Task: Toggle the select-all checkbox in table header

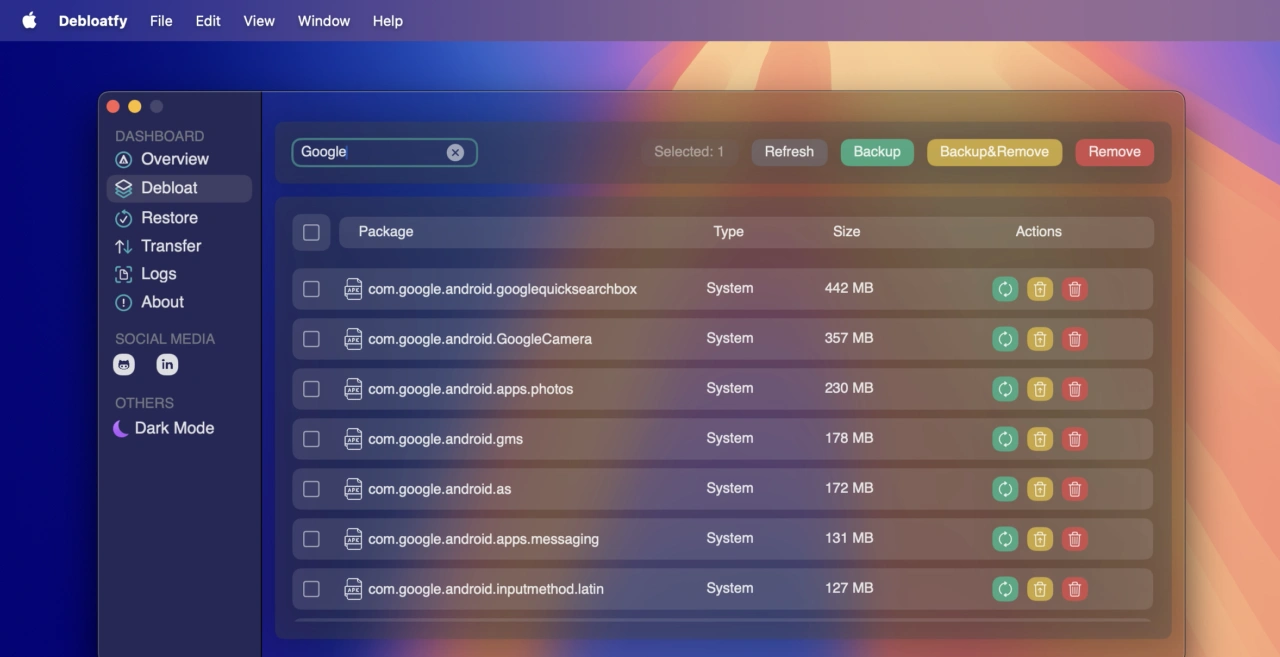Action: coord(311,232)
